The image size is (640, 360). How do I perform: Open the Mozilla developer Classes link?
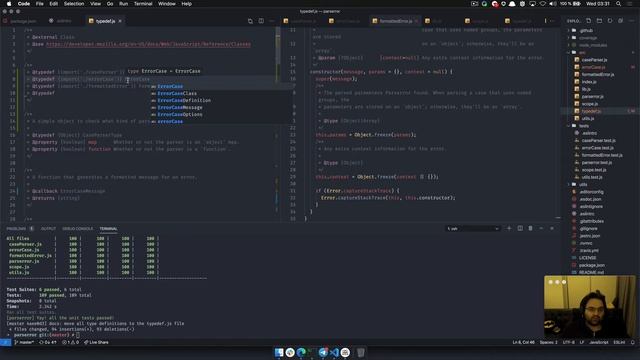149,44
